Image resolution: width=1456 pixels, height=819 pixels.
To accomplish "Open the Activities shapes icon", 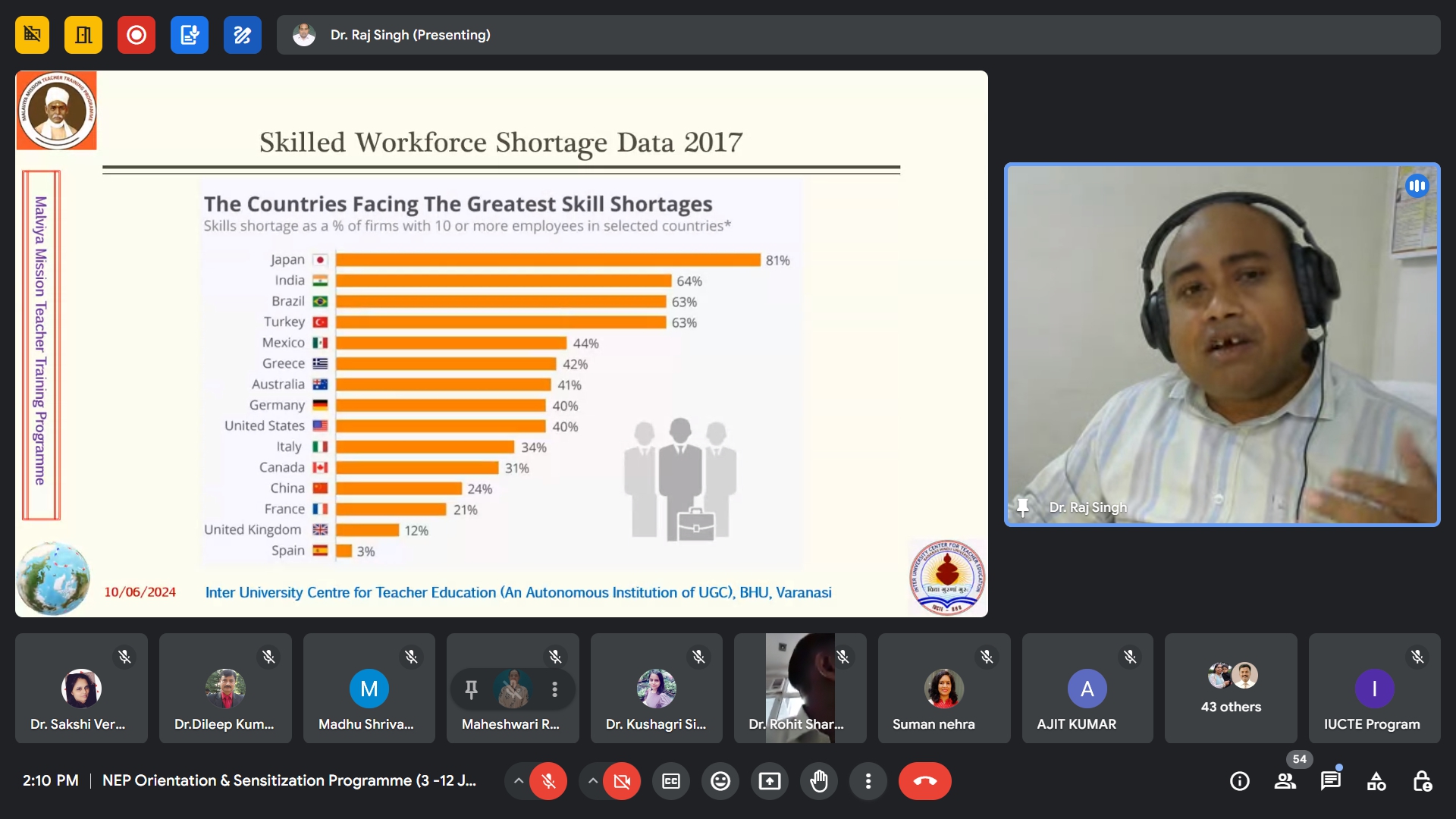I will click(x=1376, y=781).
